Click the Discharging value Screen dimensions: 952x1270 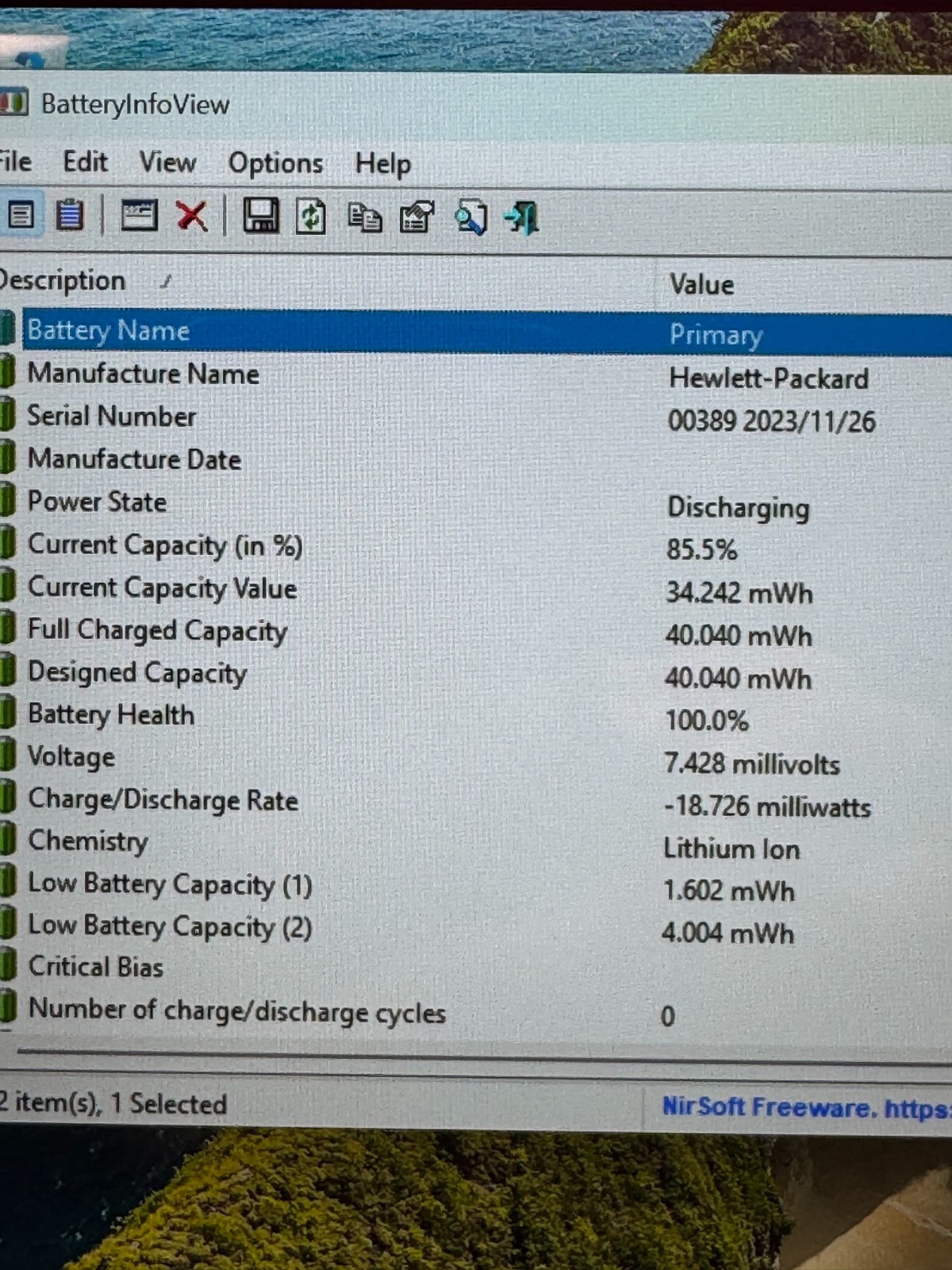(x=738, y=508)
